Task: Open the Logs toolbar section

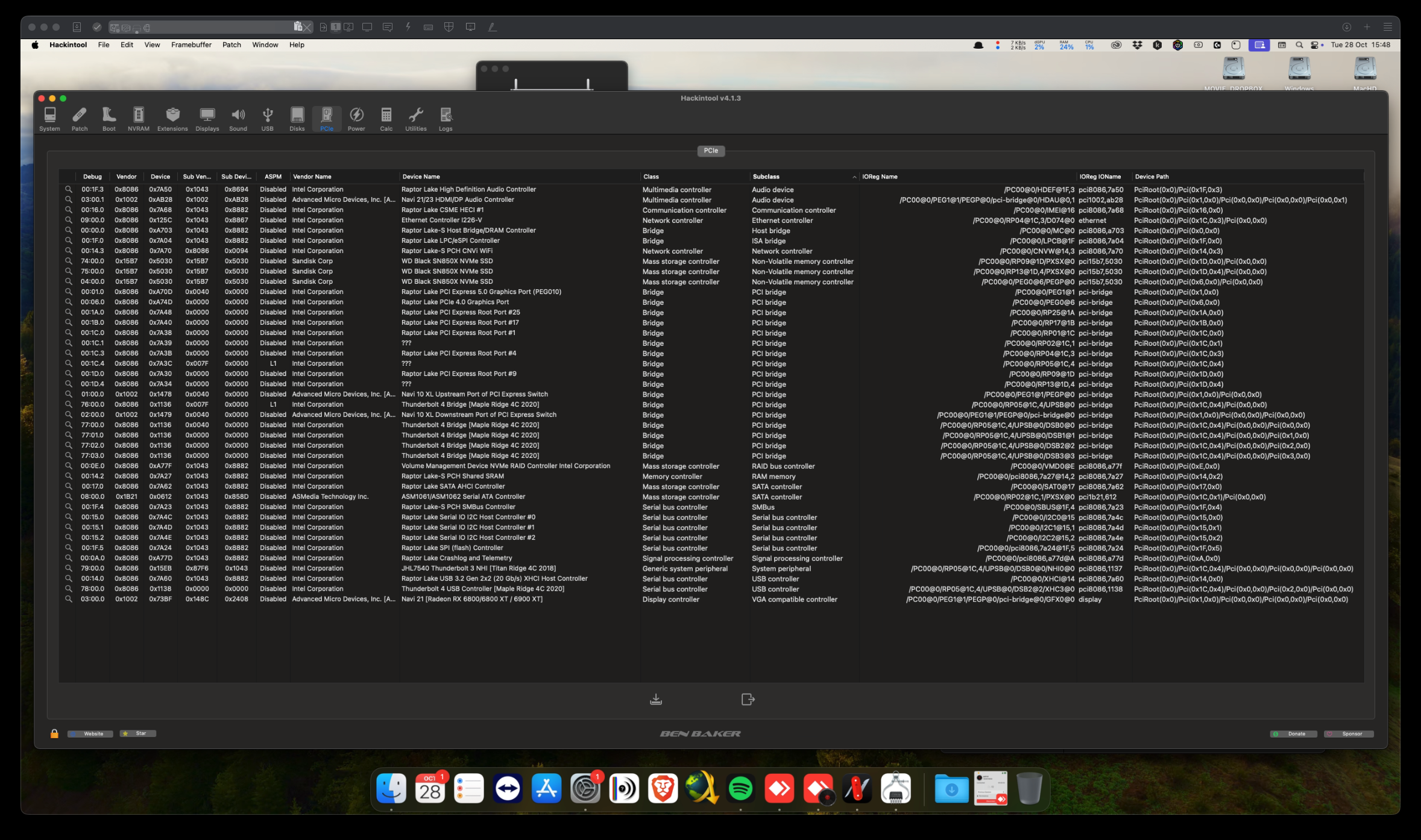Action: pyautogui.click(x=446, y=118)
